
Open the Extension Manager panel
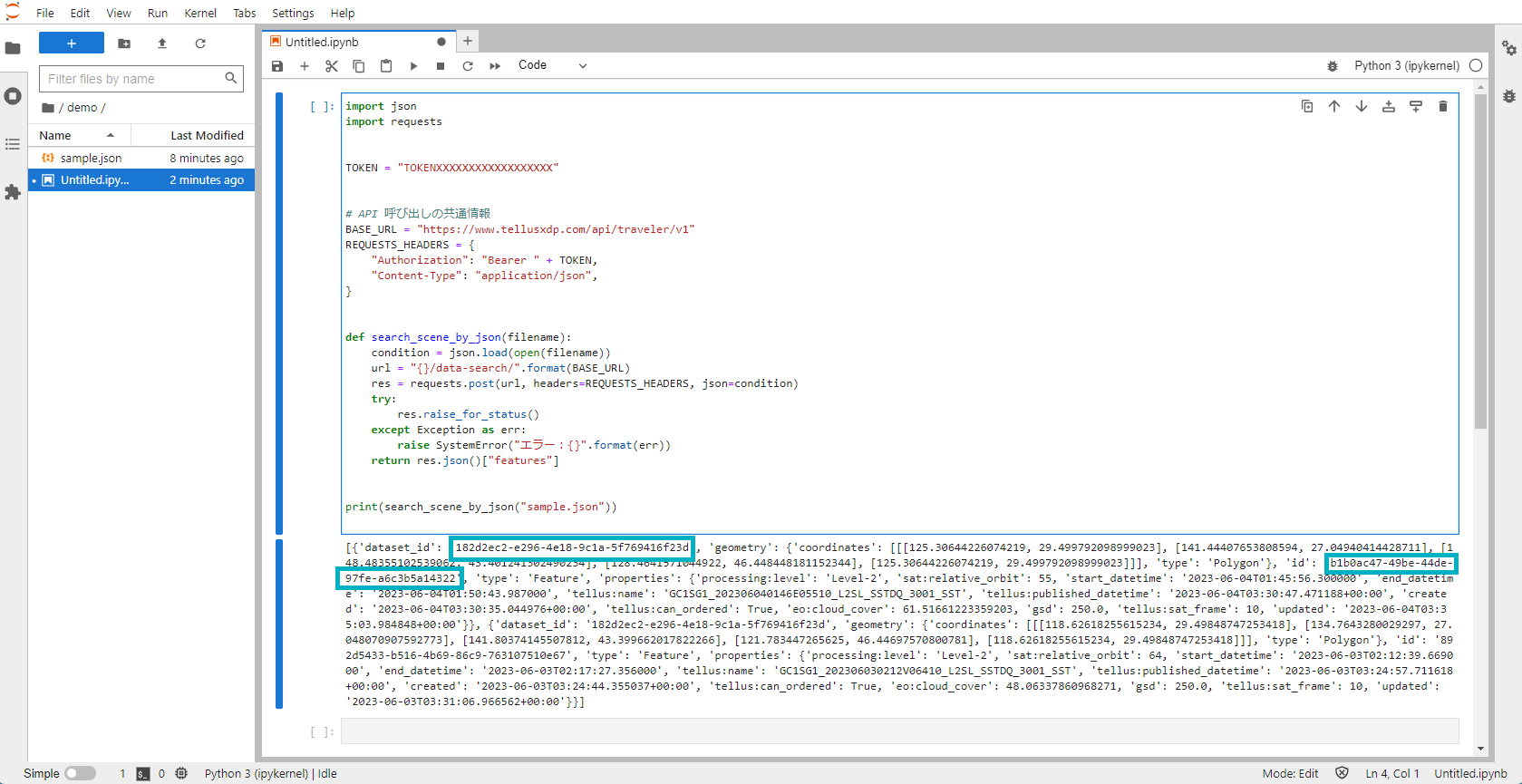pos(13,192)
